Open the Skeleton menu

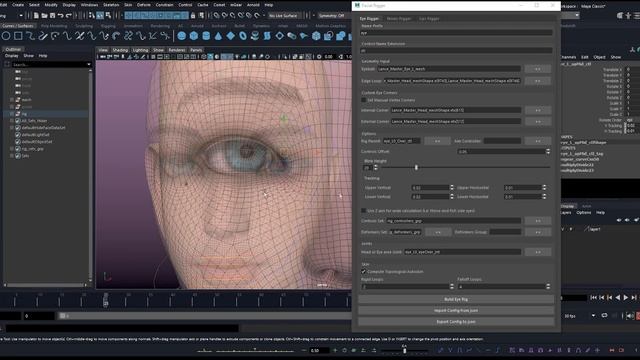point(111,5)
